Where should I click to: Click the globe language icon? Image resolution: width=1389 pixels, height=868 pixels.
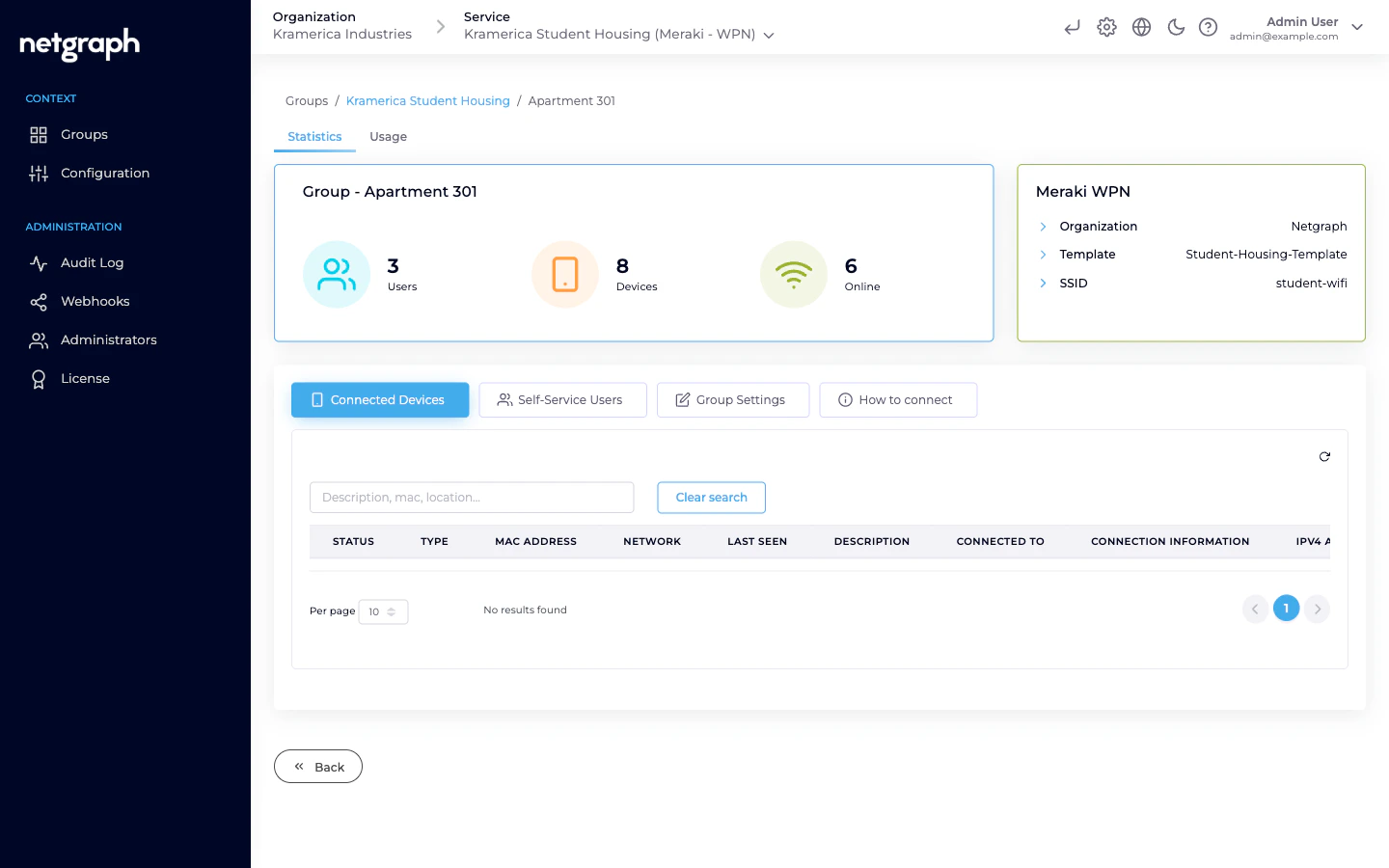click(1141, 27)
